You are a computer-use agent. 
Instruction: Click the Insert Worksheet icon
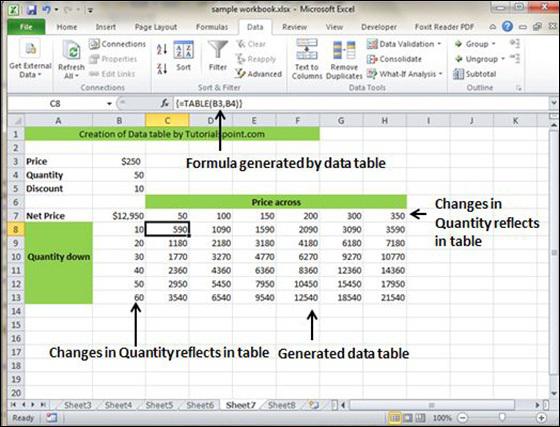pyautogui.click(x=314, y=405)
